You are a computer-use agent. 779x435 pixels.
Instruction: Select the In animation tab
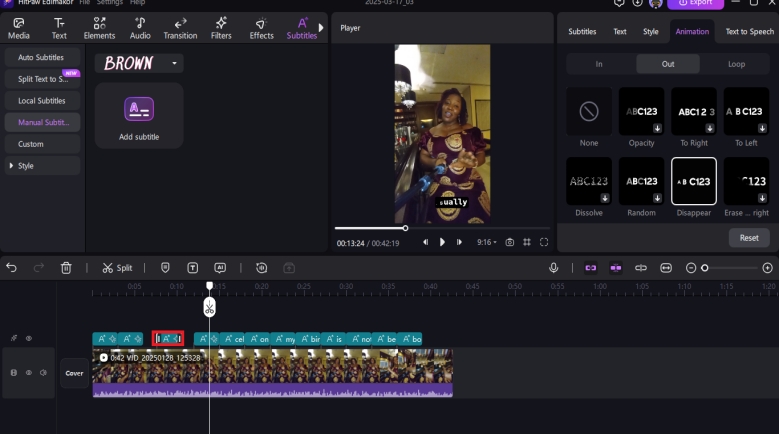click(599, 64)
